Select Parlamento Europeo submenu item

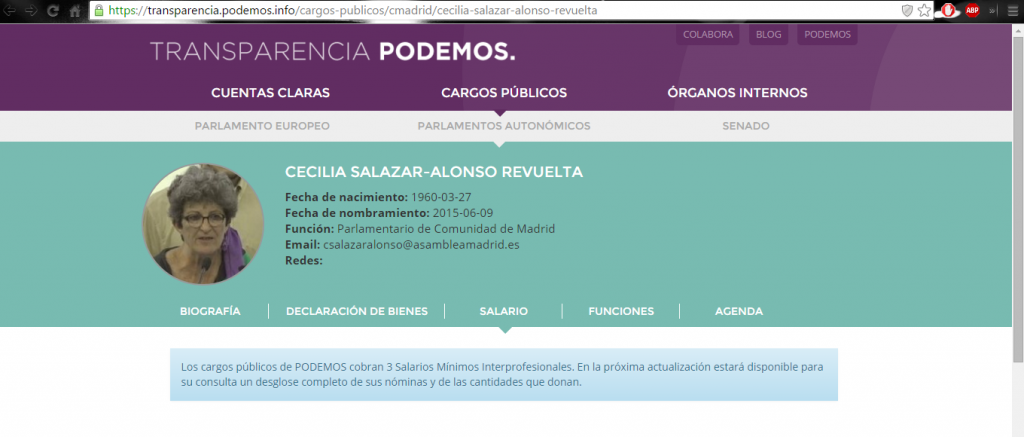pyautogui.click(x=262, y=126)
